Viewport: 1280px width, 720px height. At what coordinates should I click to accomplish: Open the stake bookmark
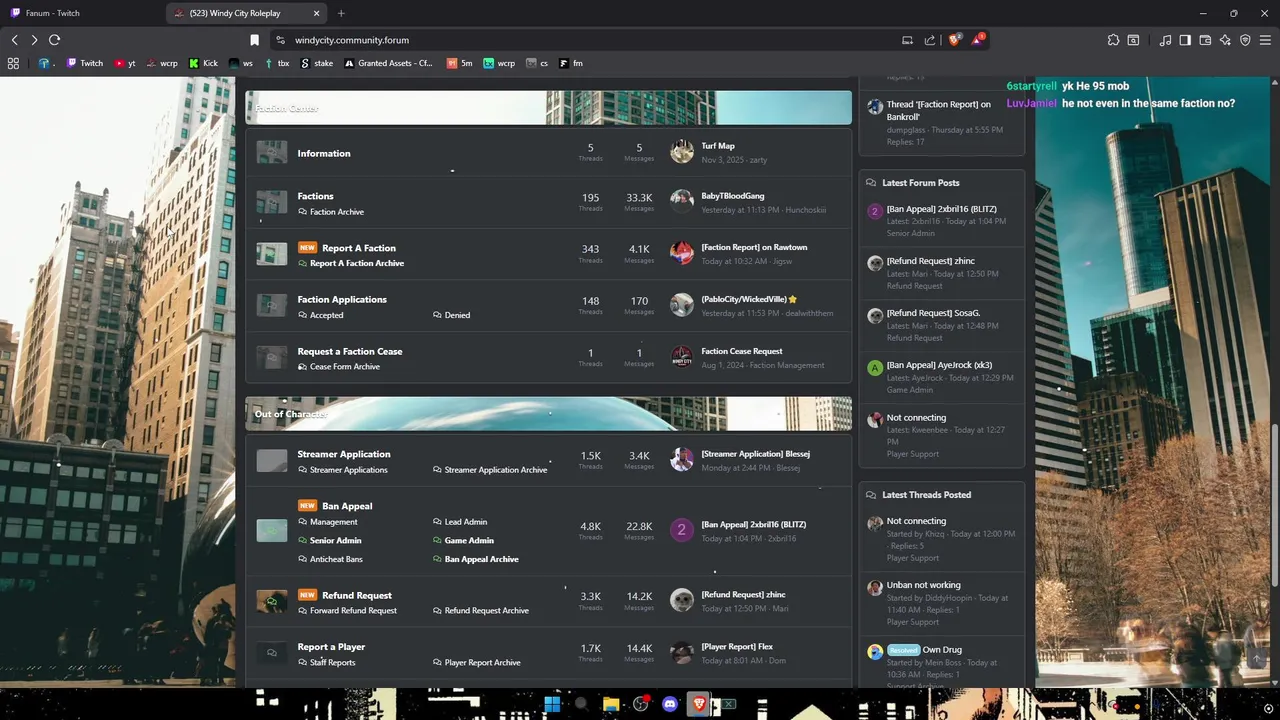point(316,63)
